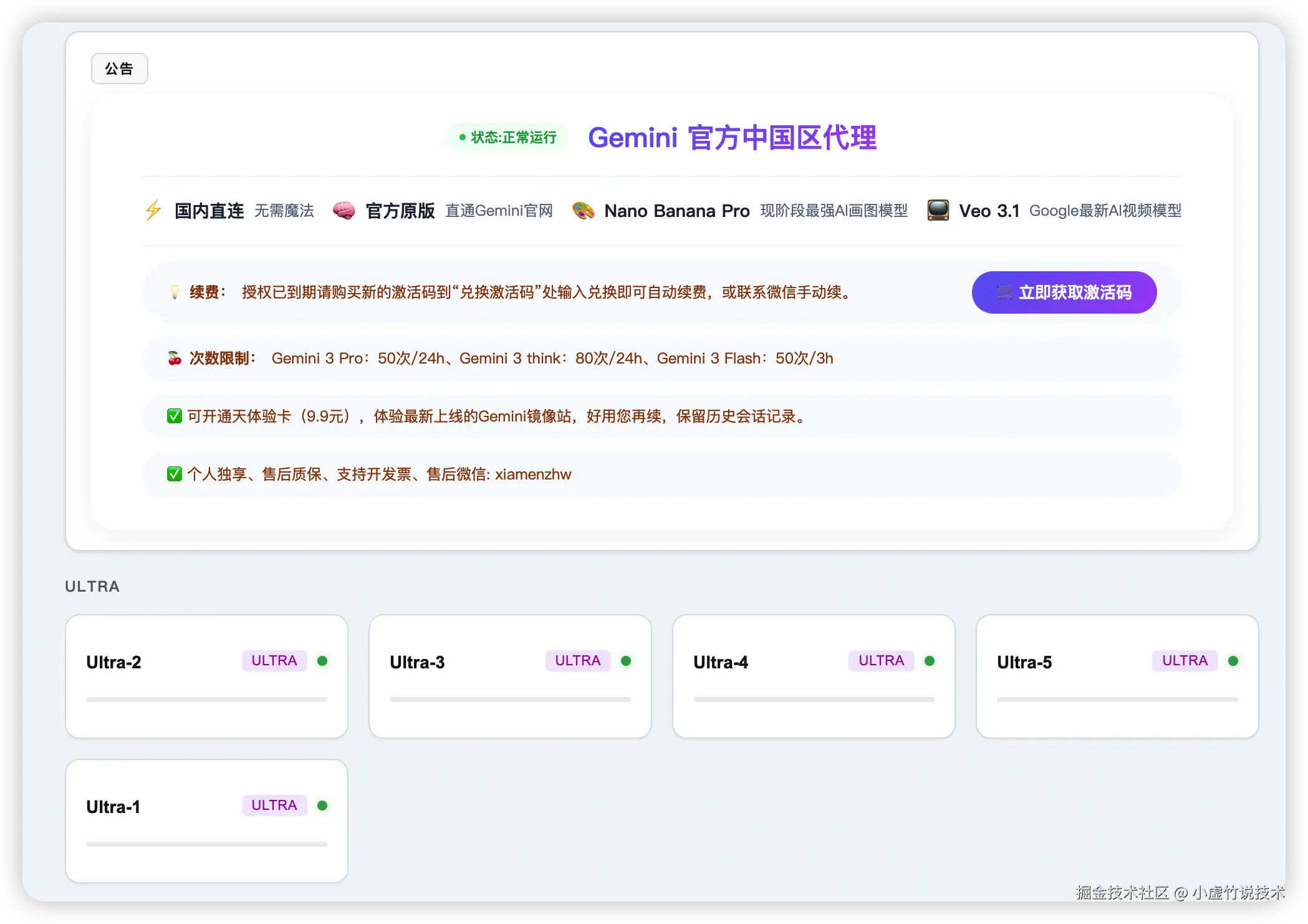Screen dimensions: 1308x924
Task: Toggle the green checkmark beside 可开通天体验卡
Action: click(x=175, y=416)
